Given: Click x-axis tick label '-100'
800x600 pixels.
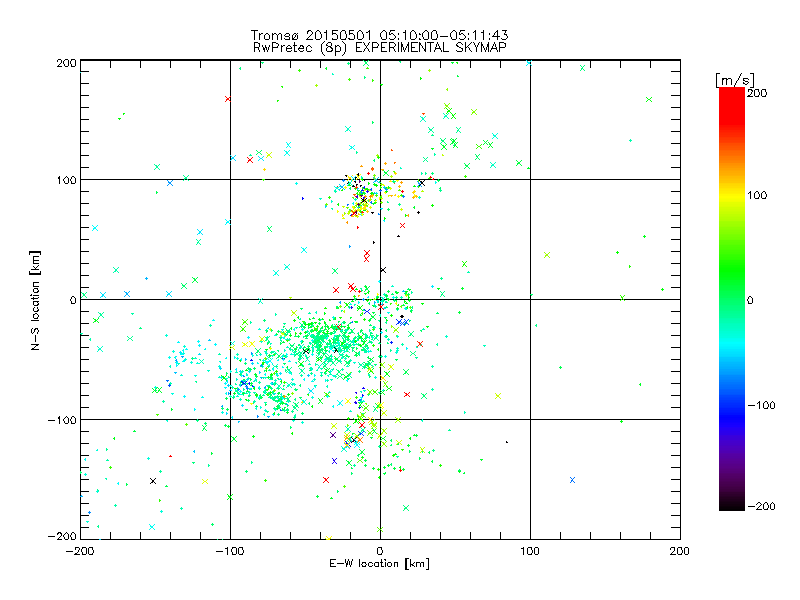Looking at the screenshot, I should coord(230,551).
